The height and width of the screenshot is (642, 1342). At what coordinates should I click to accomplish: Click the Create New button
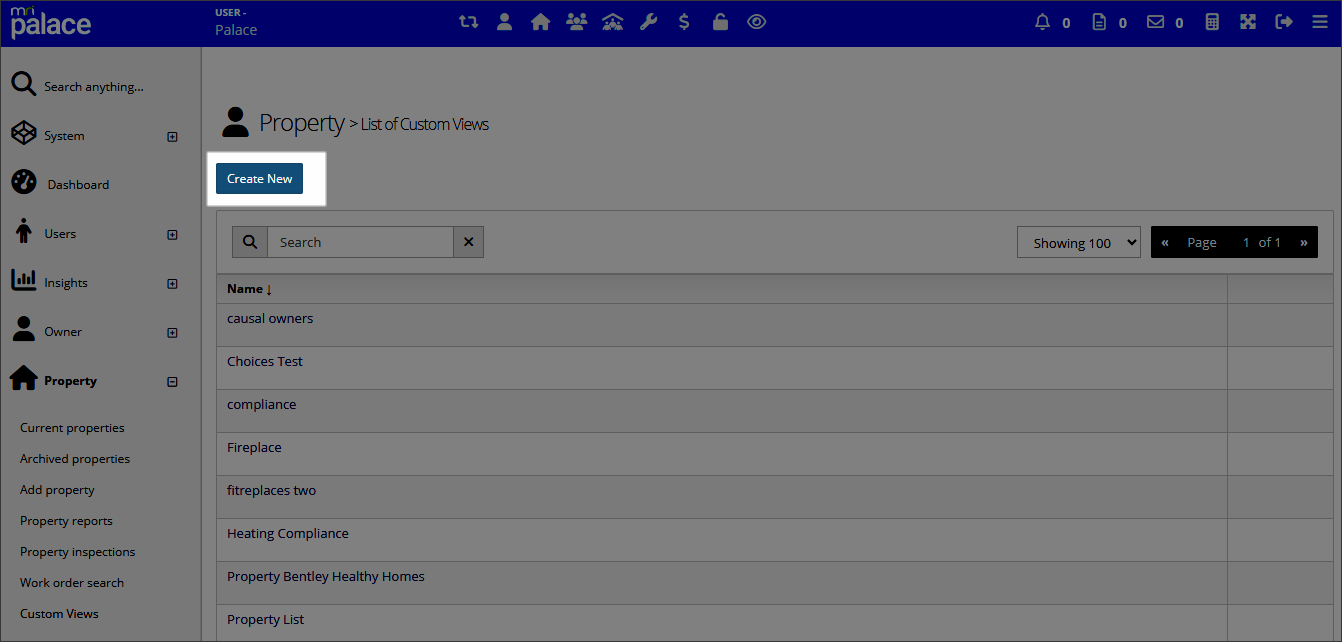260,179
